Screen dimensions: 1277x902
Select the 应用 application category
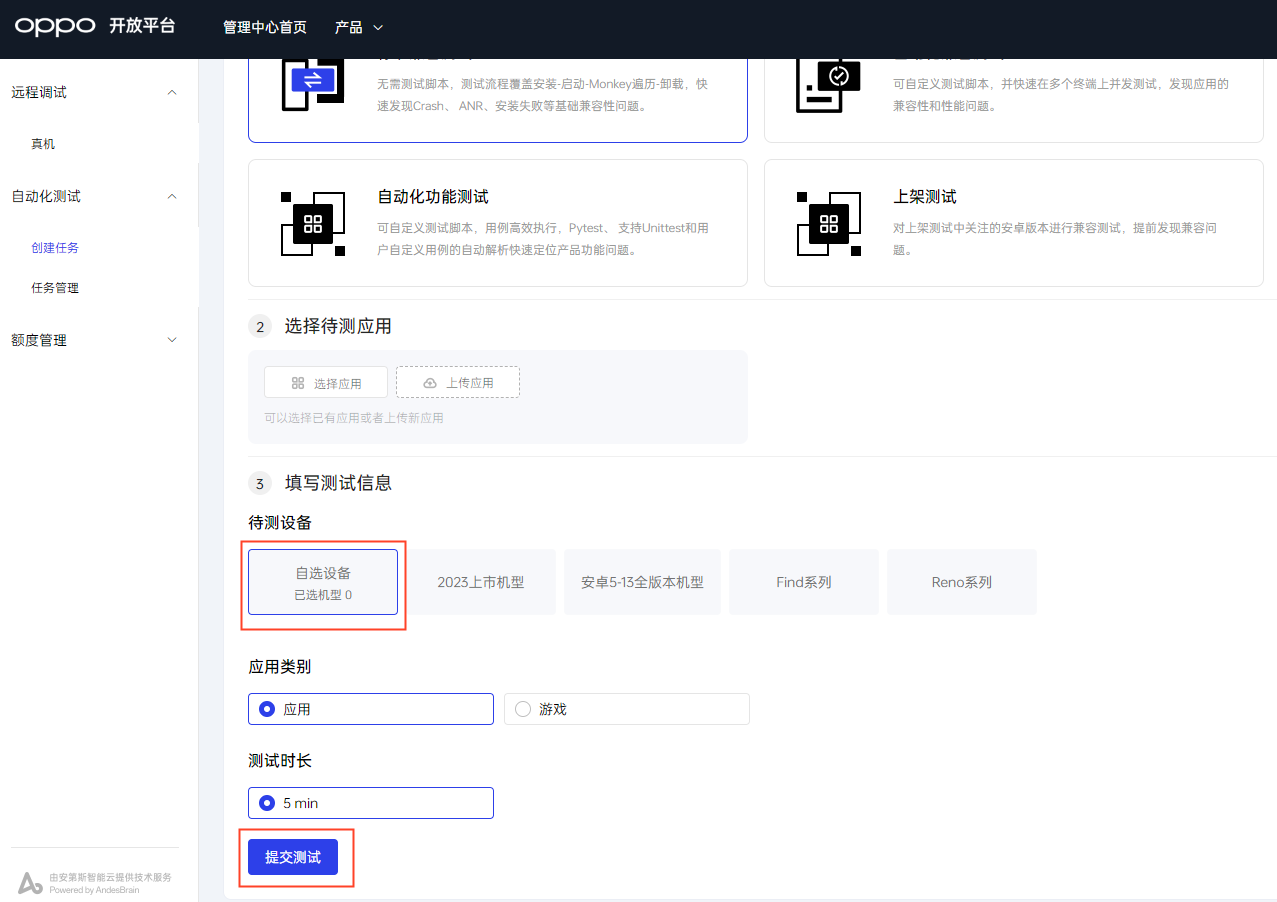click(x=268, y=708)
